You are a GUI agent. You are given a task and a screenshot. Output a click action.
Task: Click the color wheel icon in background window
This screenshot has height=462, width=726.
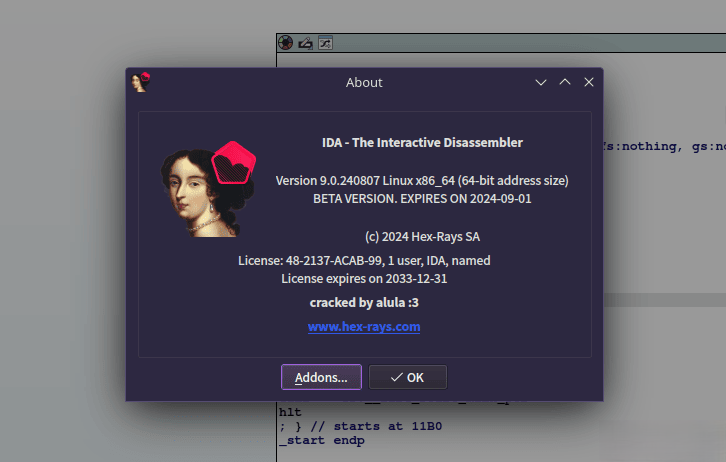(x=286, y=43)
